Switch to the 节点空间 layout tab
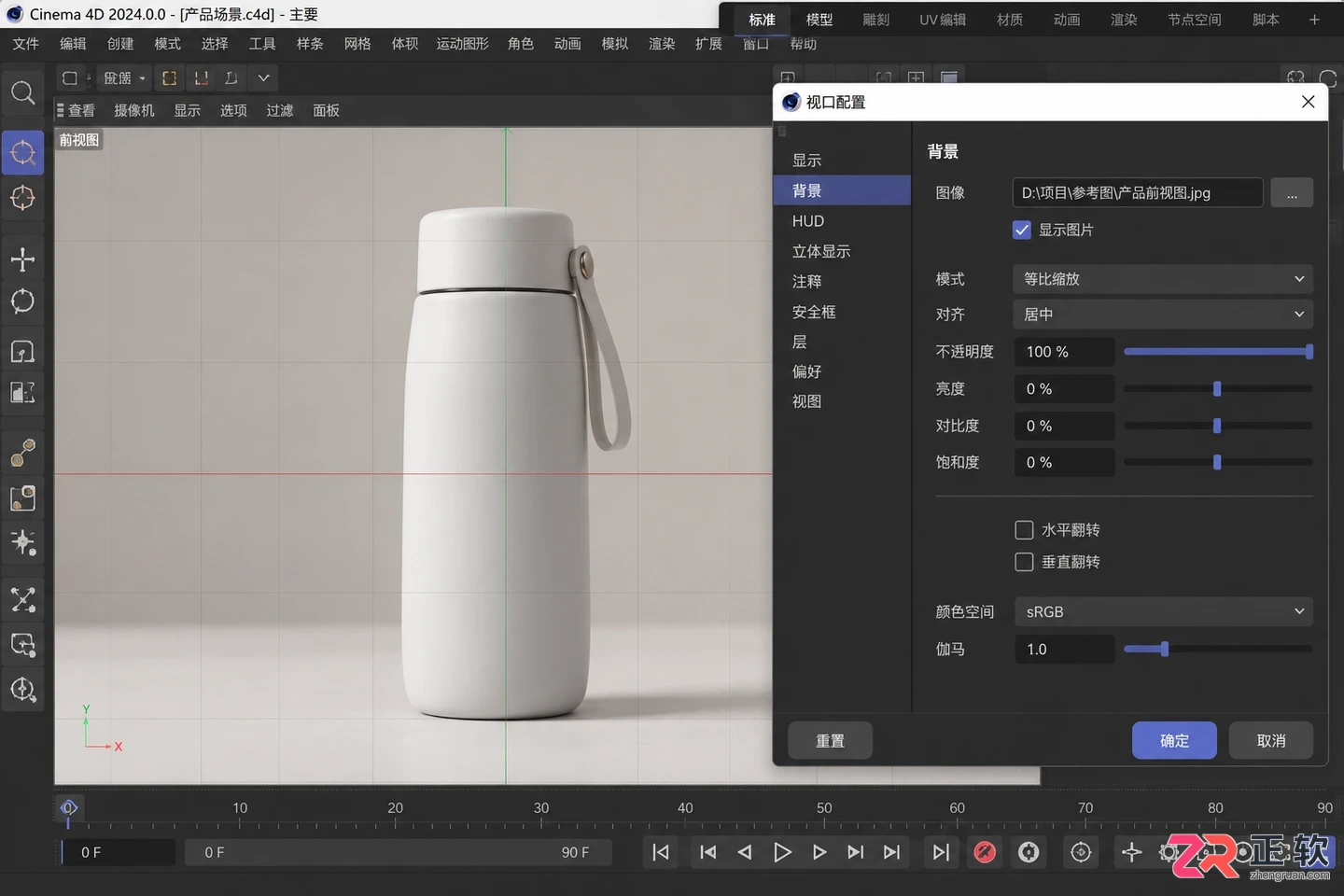Screen dimensions: 1344x896 (1195, 20)
